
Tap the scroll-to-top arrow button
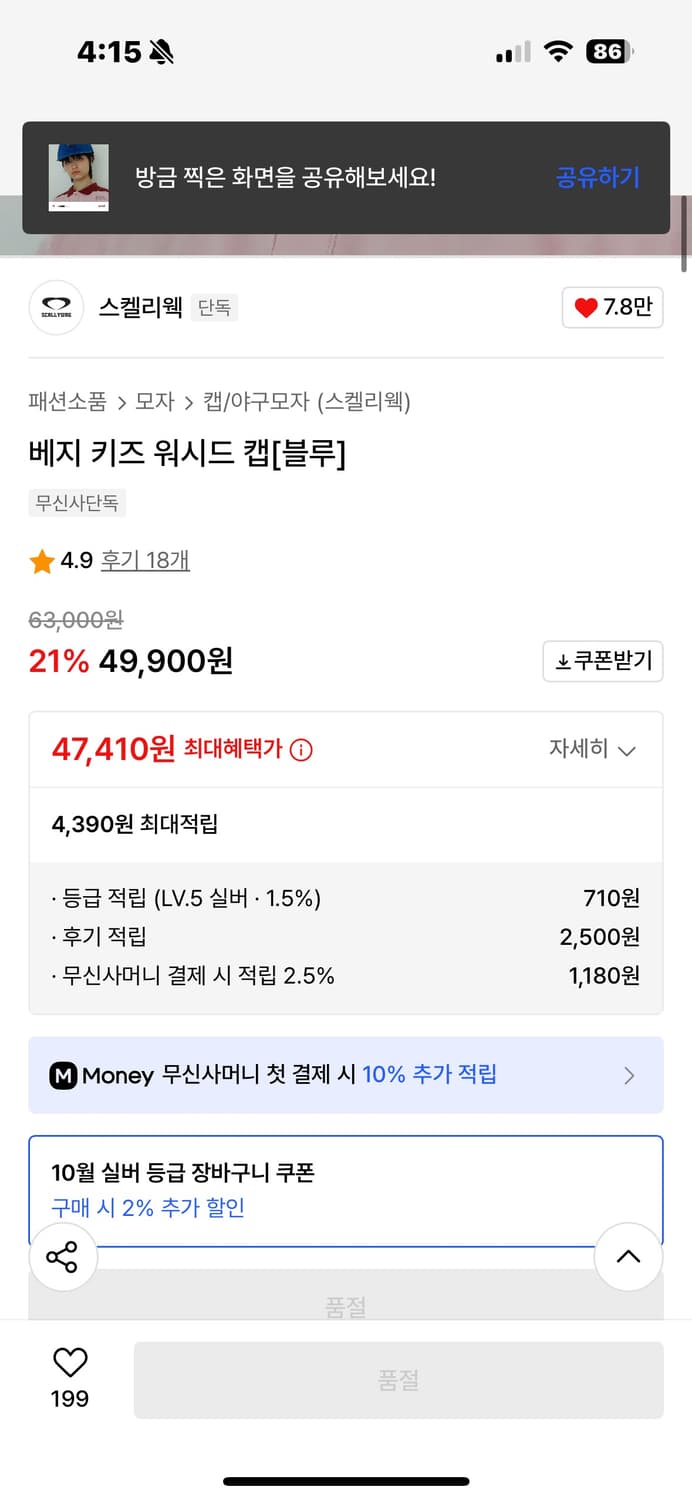(628, 1257)
